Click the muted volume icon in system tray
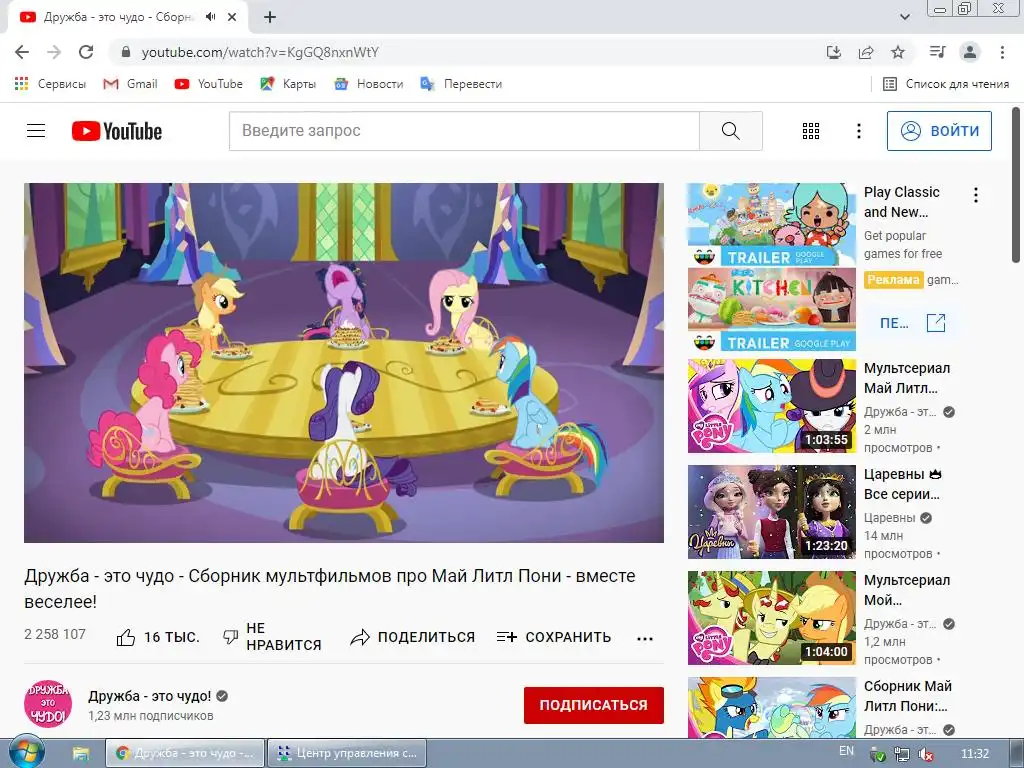Image resolution: width=1024 pixels, height=768 pixels. 925,754
